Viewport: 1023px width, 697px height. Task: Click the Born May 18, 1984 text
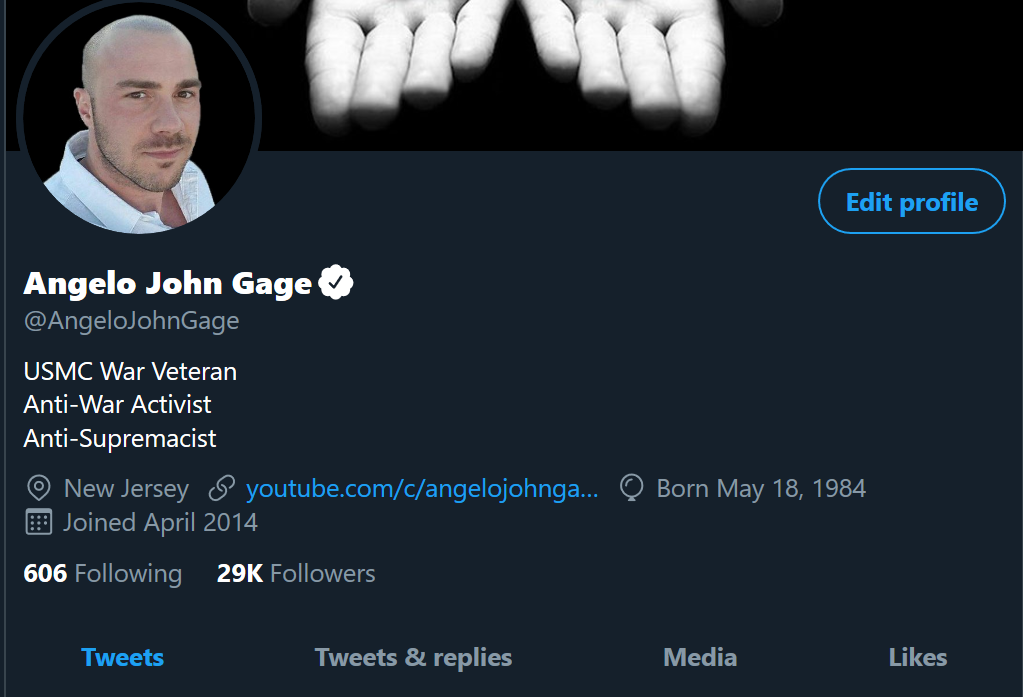pos(761,489)
